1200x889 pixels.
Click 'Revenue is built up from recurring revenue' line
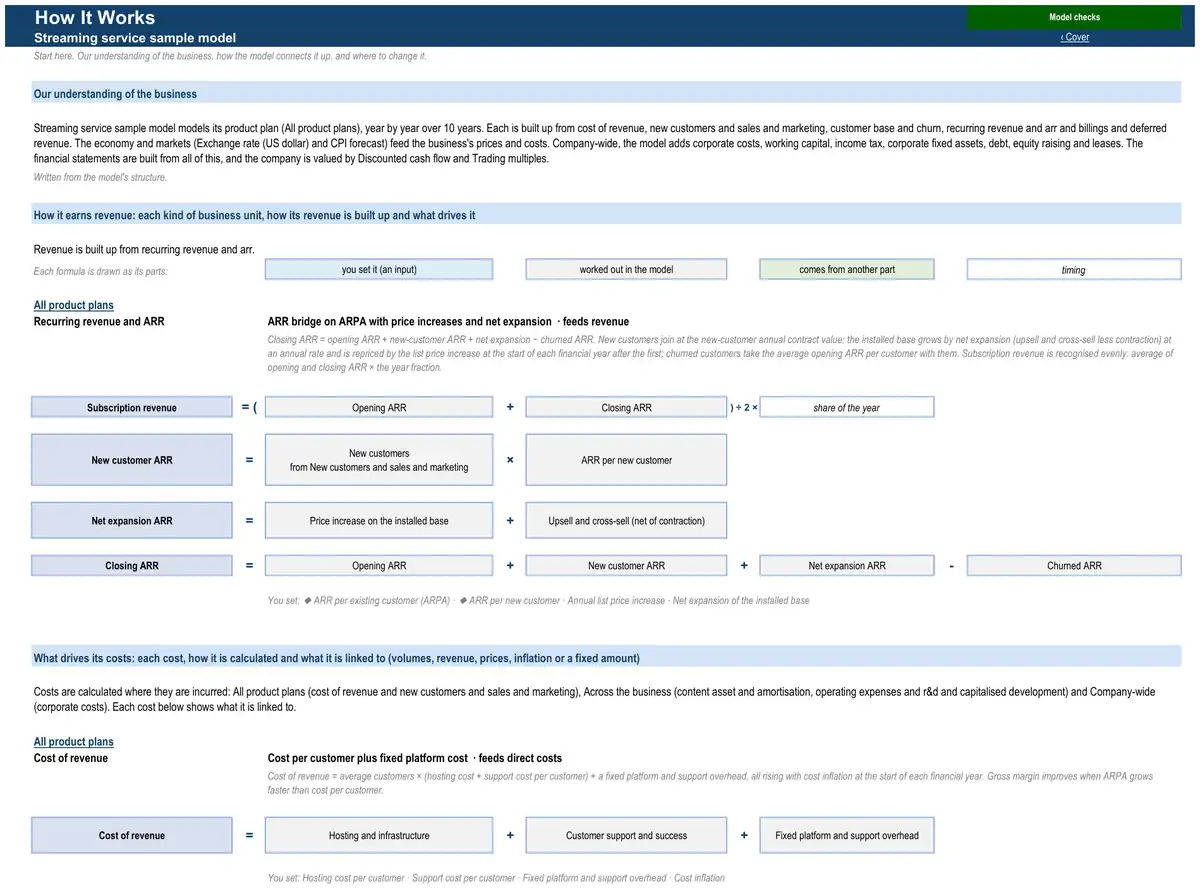[x=144, y=250]
